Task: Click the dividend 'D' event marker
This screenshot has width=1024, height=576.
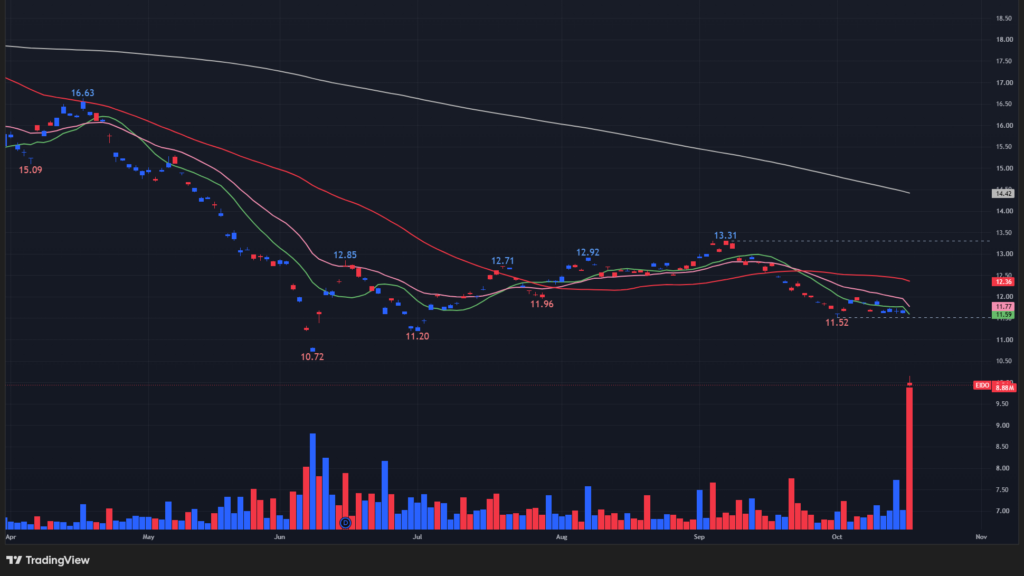Action: pyautogui.click(x=345, y=523)
